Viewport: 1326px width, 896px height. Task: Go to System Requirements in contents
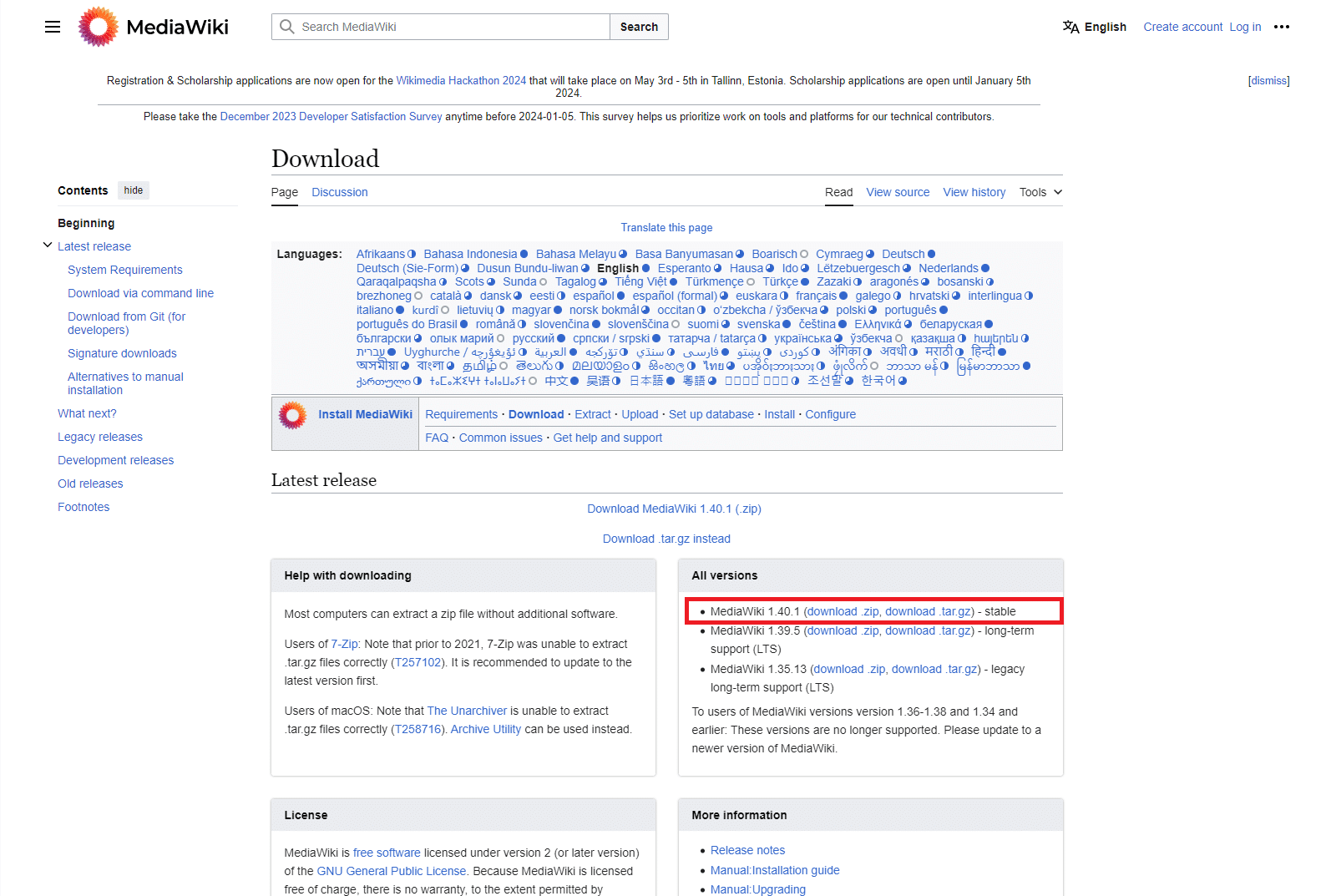coord(125,270)
